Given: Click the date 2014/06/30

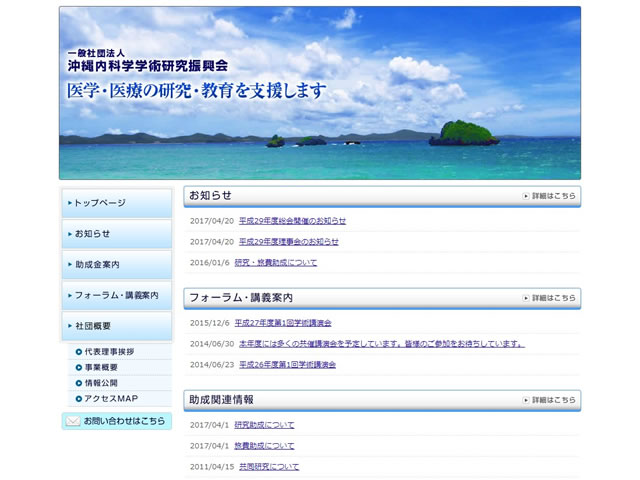Looking at the screenshot, I should pyautogui.click(x=212, y=344).
